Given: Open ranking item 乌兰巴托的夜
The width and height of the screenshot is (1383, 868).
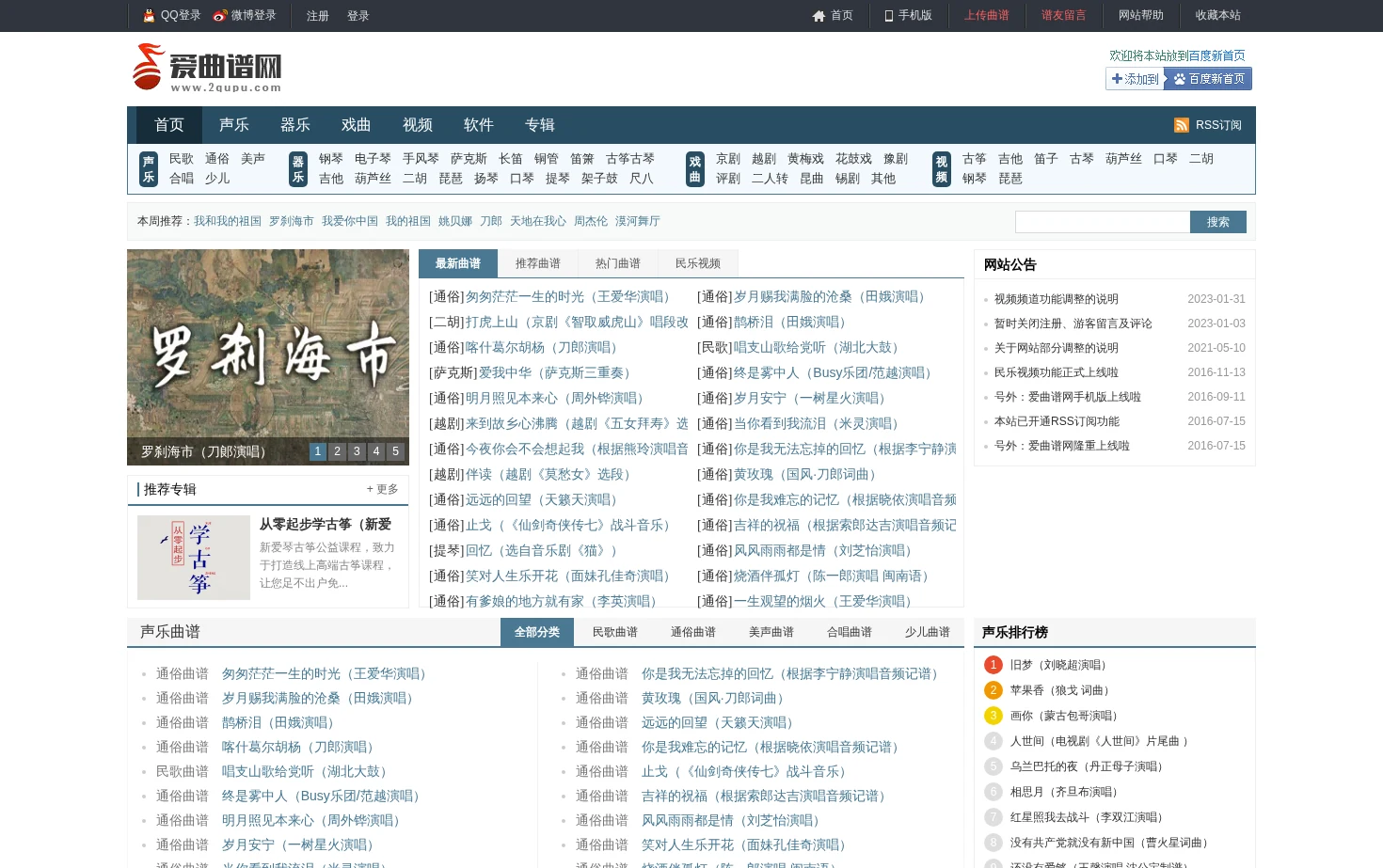Looking at the screenshot, I should click(x=1089, y=766).
